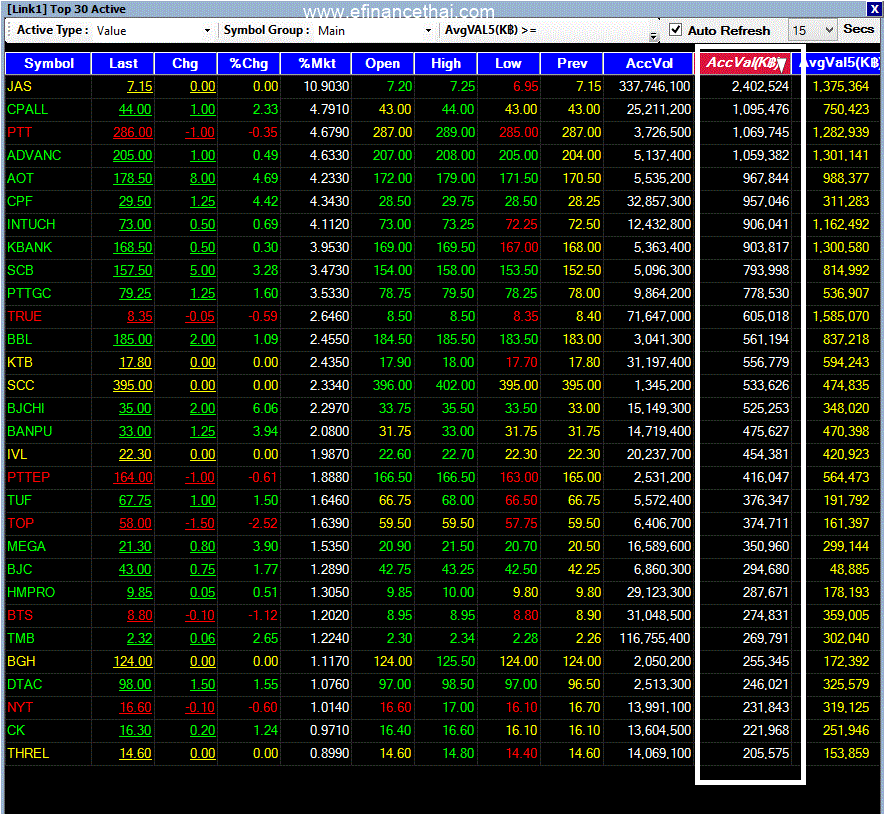Click KBANK last price 168.50
Screen dimensions: 885x814
133,247
